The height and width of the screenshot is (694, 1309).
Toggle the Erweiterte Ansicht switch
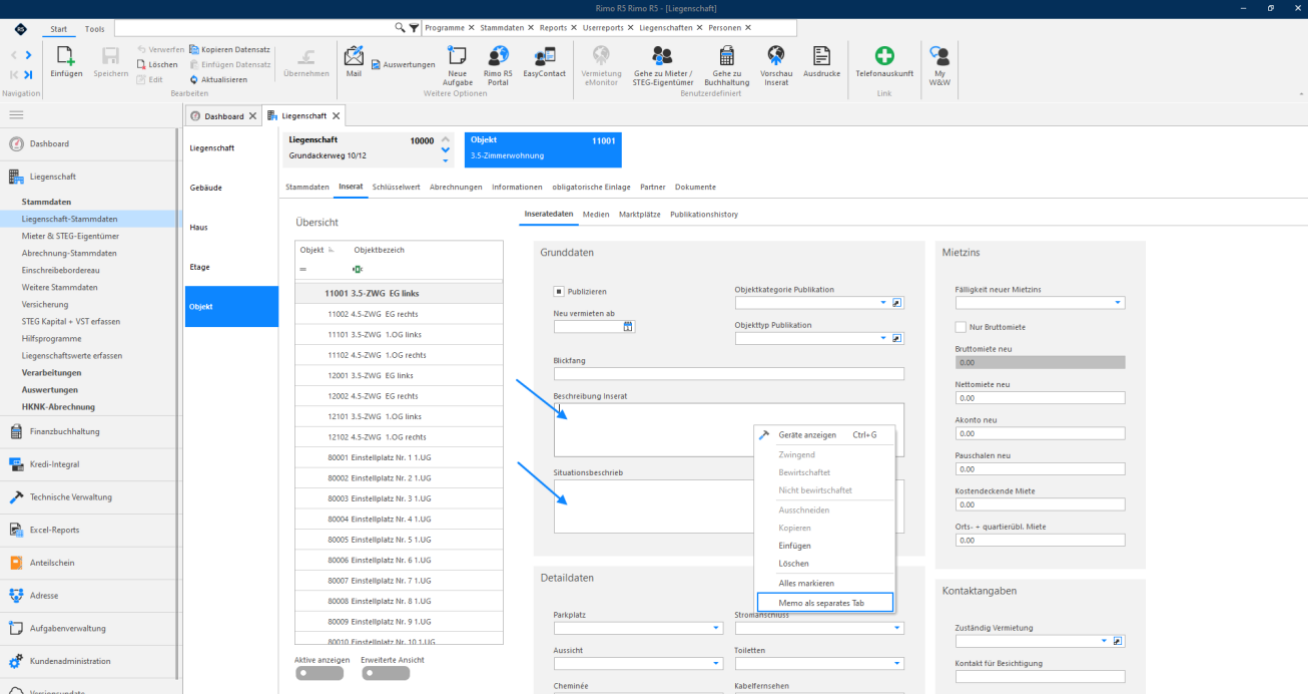point(386,673)
